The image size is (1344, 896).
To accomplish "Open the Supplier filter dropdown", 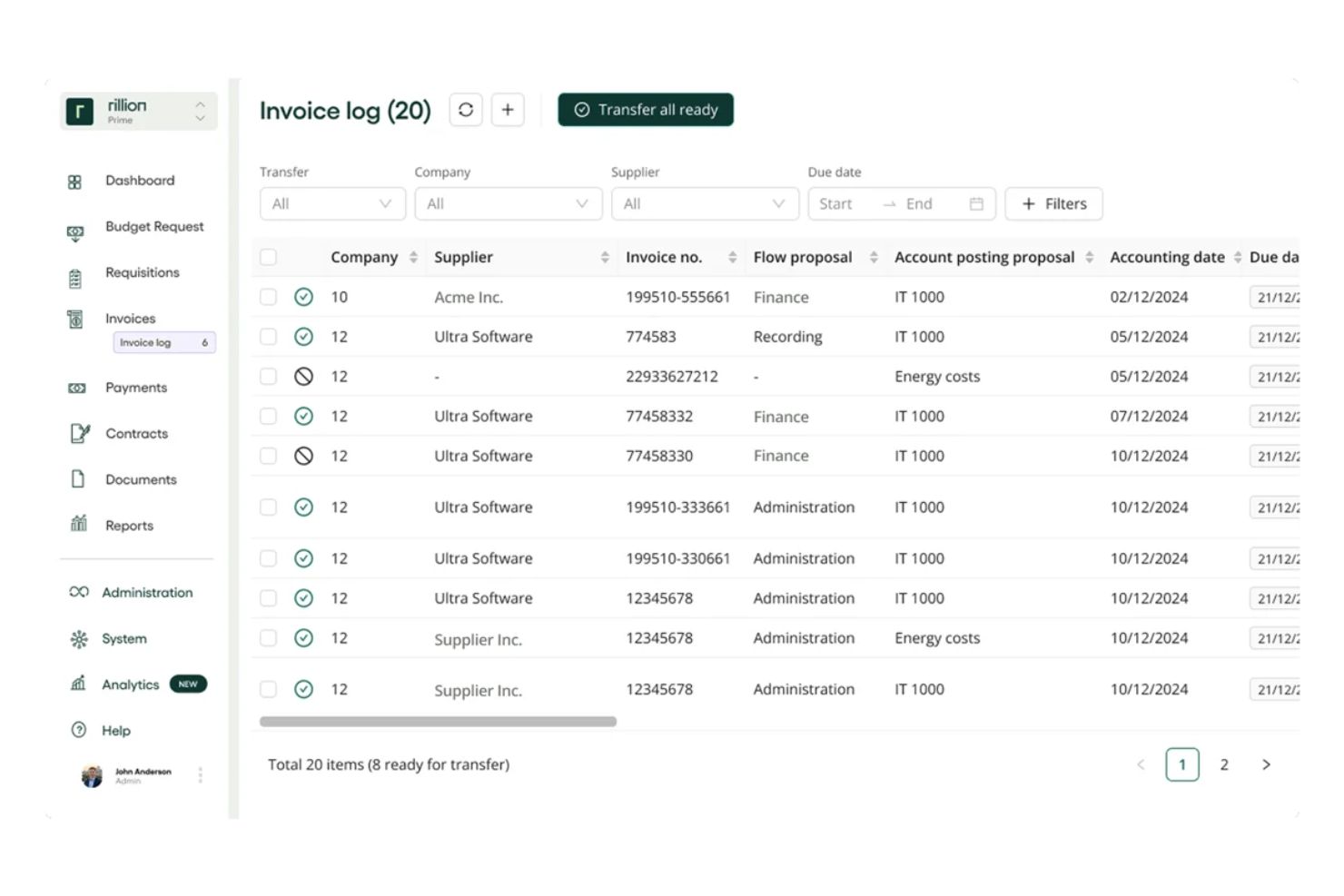I will pyautogui.click(x=705, y=203).
